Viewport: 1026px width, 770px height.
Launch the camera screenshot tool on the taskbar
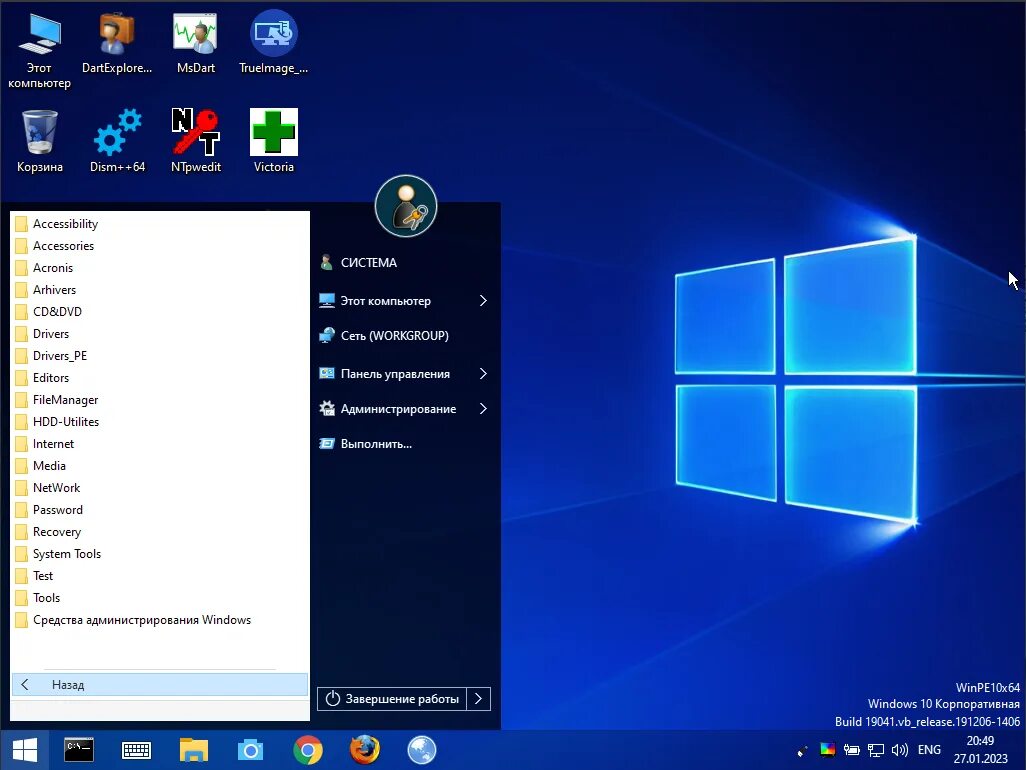coord(250,750)
